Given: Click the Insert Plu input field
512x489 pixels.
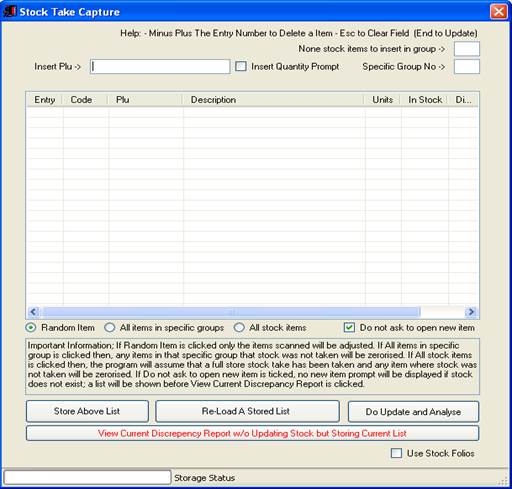Looking at the screenshot, I should 160,67.
